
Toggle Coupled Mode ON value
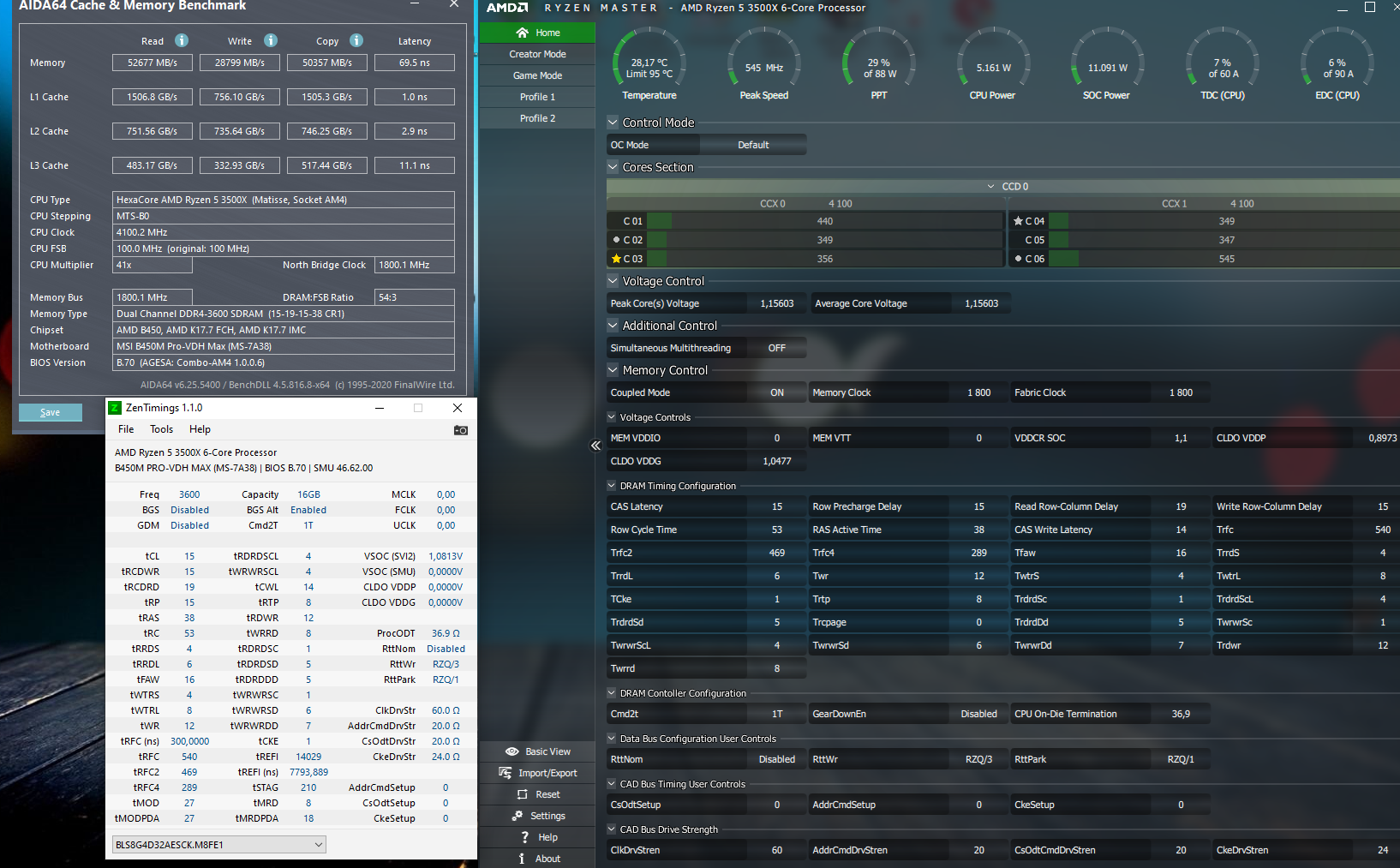click(776, 392)
